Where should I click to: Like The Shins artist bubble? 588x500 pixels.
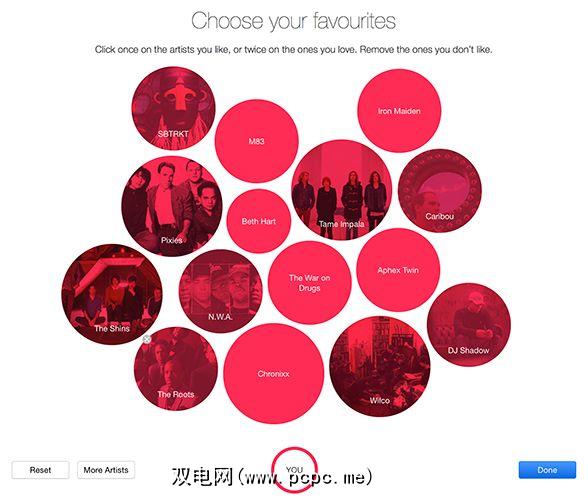(x=112, y=294)
